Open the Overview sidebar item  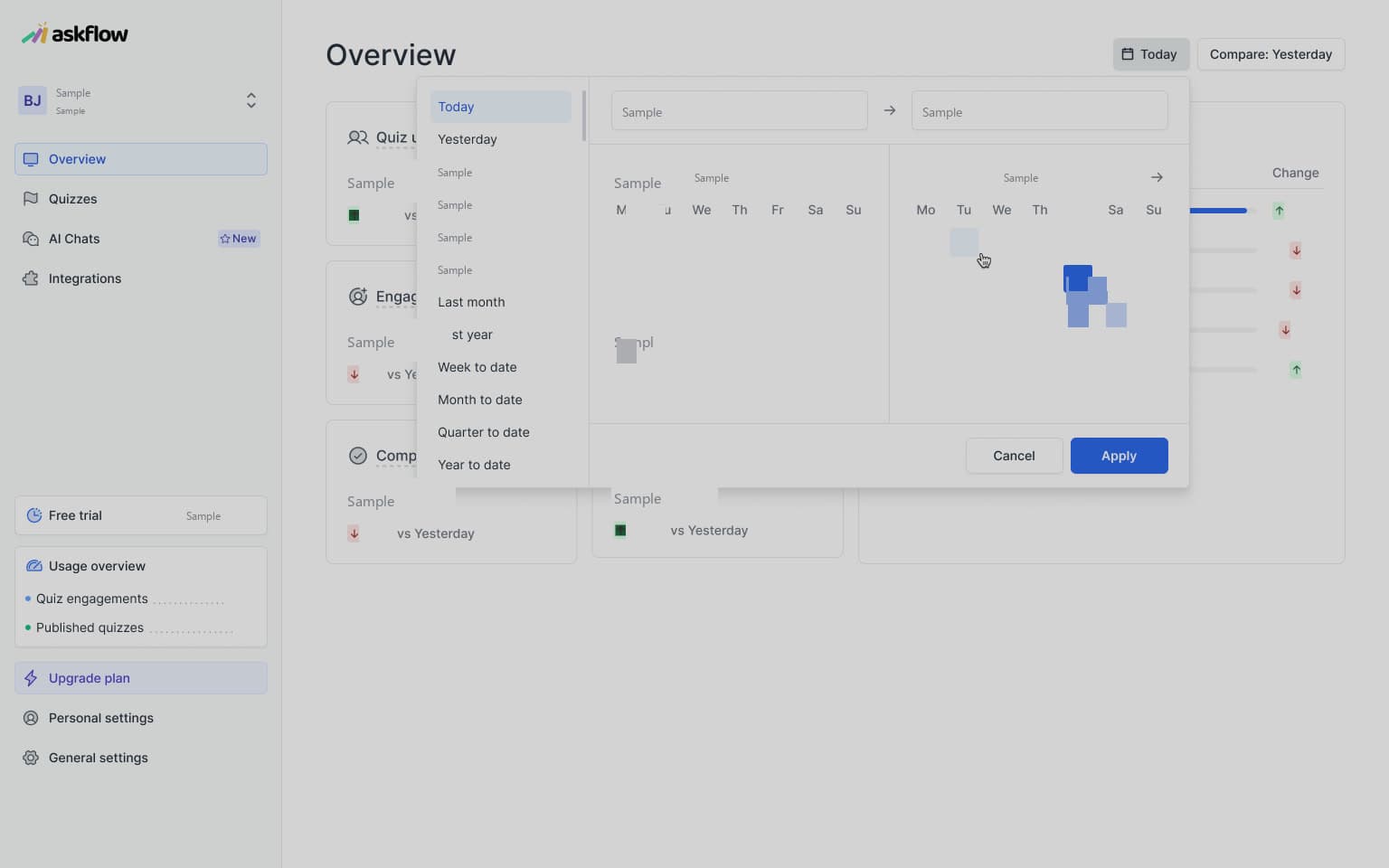[141, 159]
